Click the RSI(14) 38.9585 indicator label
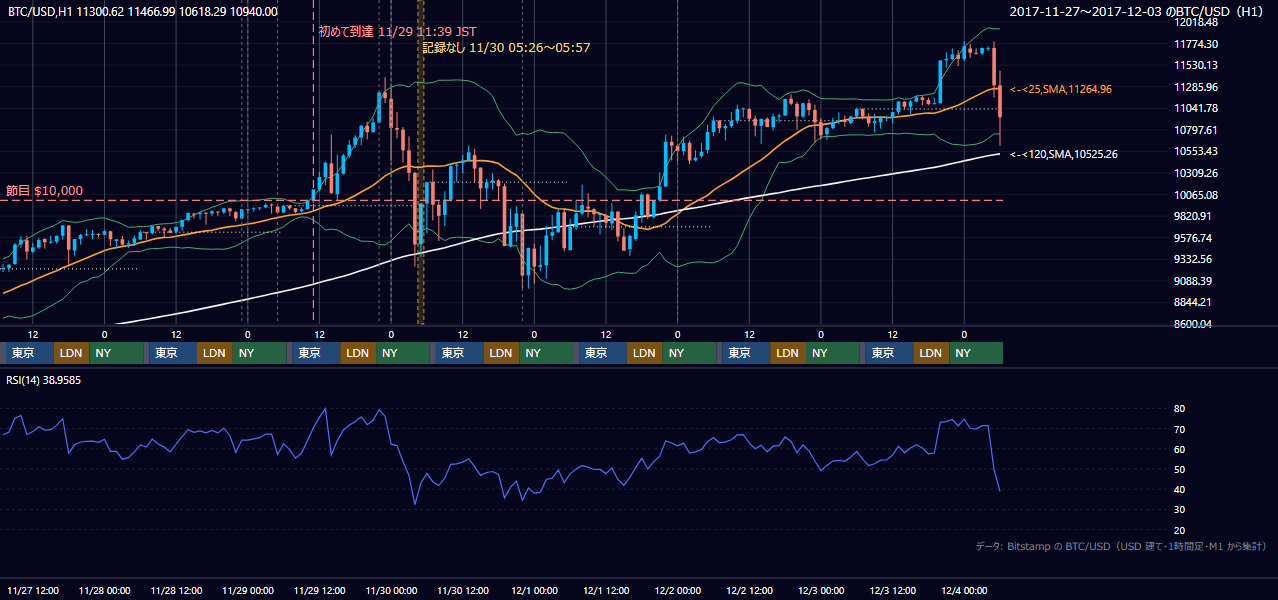Image resolution: width=1278 pixels, height=600 pixels. pyautogui.click(x=44, y=380)
